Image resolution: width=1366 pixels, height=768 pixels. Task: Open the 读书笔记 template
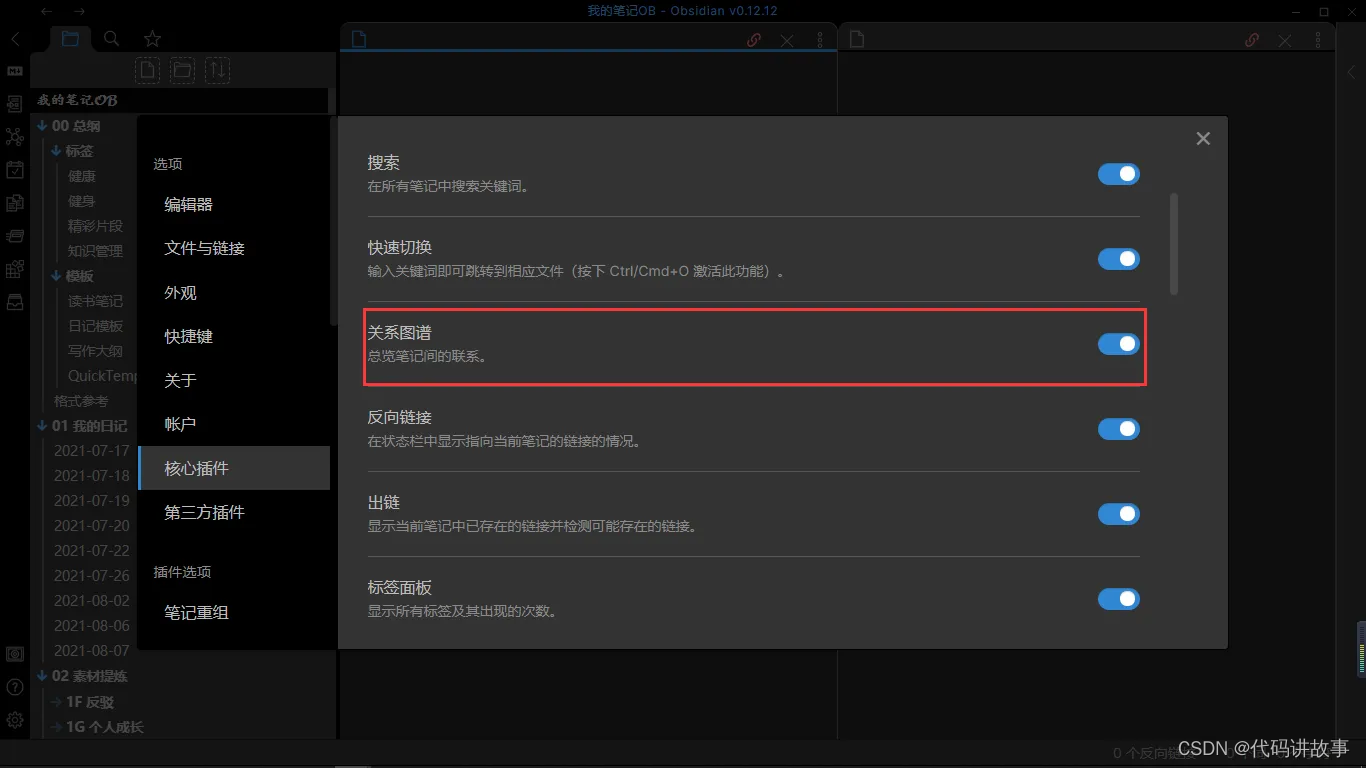click(96, 301)
